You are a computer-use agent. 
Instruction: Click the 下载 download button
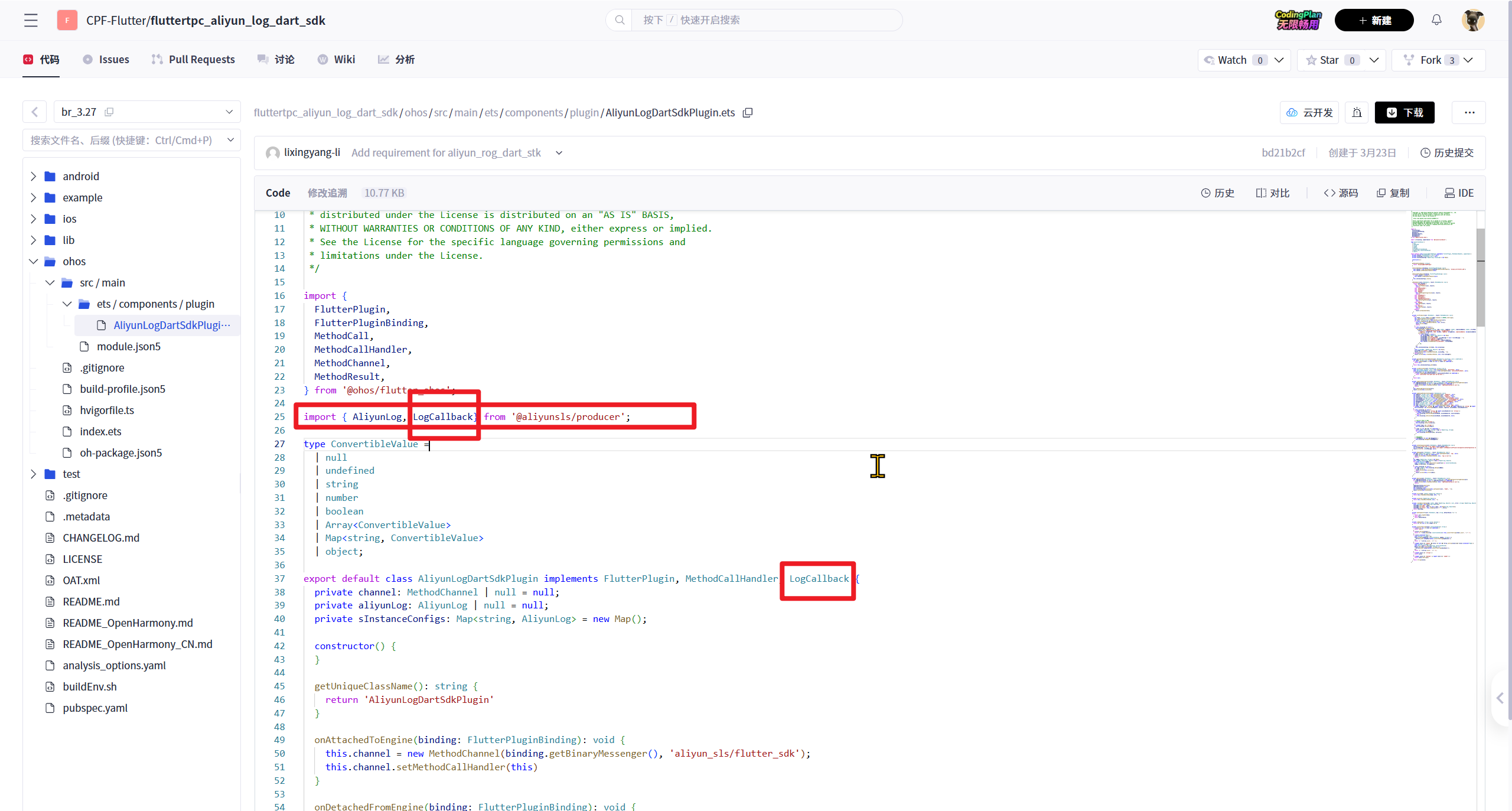click(1405, 112)
